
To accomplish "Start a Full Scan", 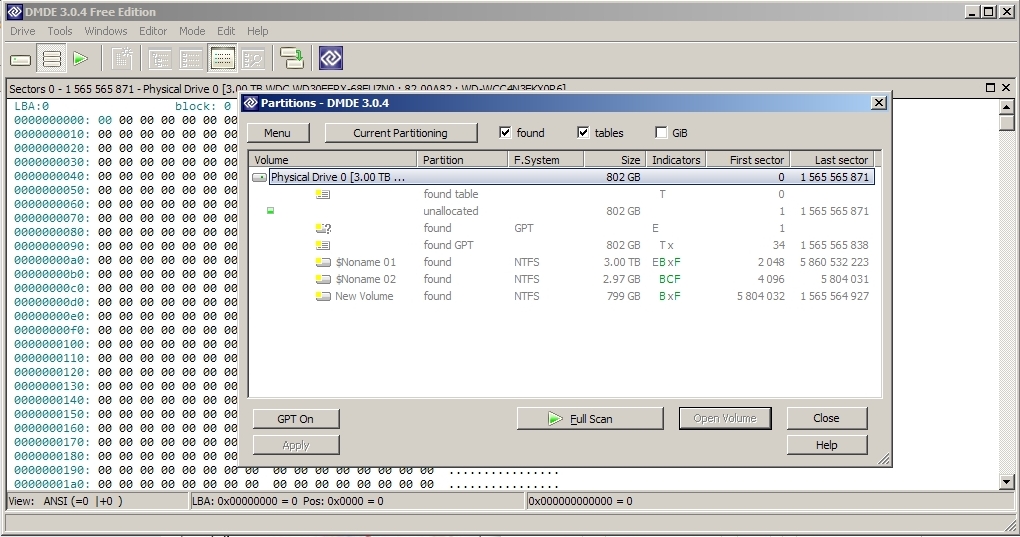I will 589,419.
